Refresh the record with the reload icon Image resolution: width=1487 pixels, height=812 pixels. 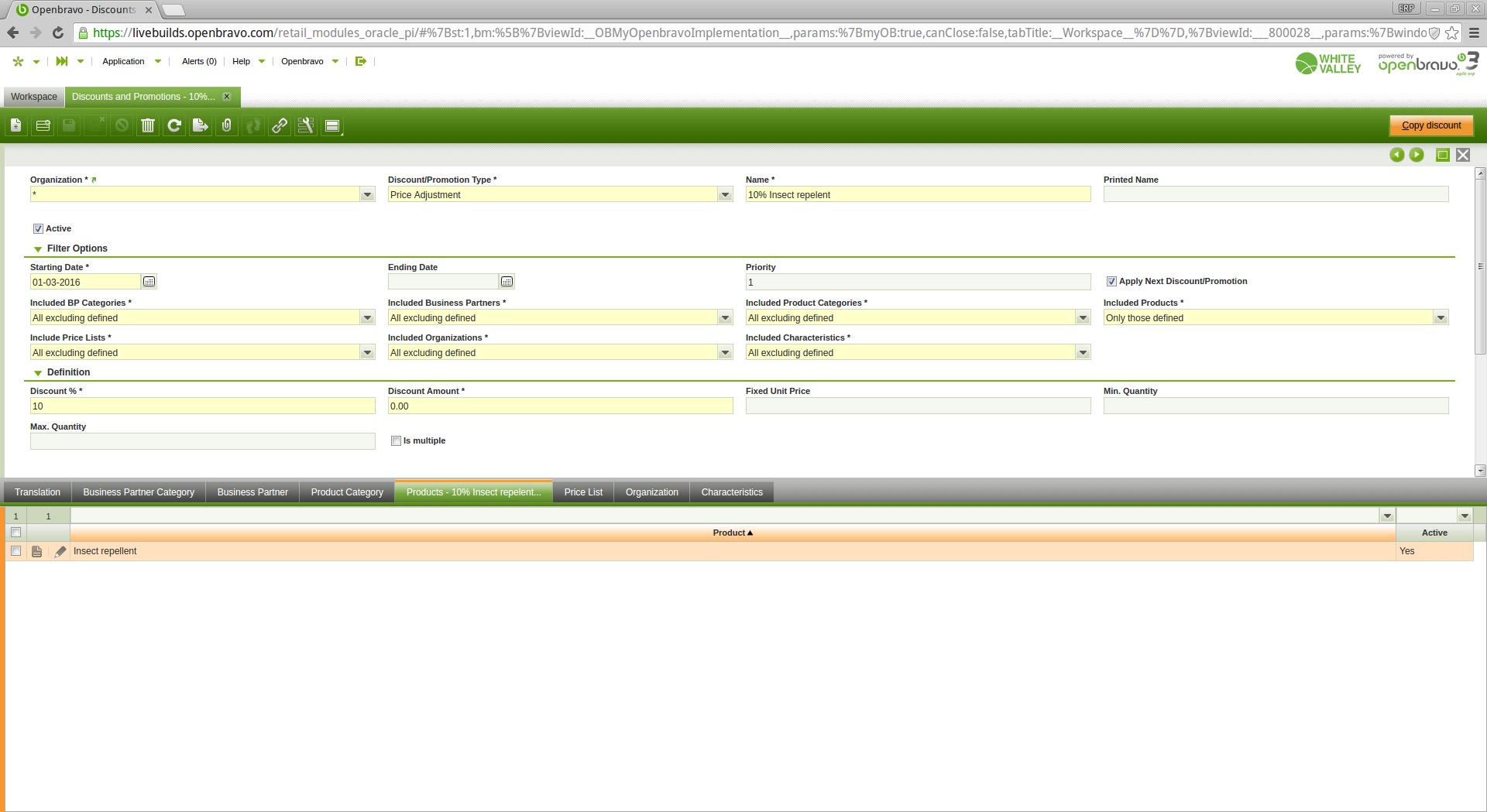[174, 125]
